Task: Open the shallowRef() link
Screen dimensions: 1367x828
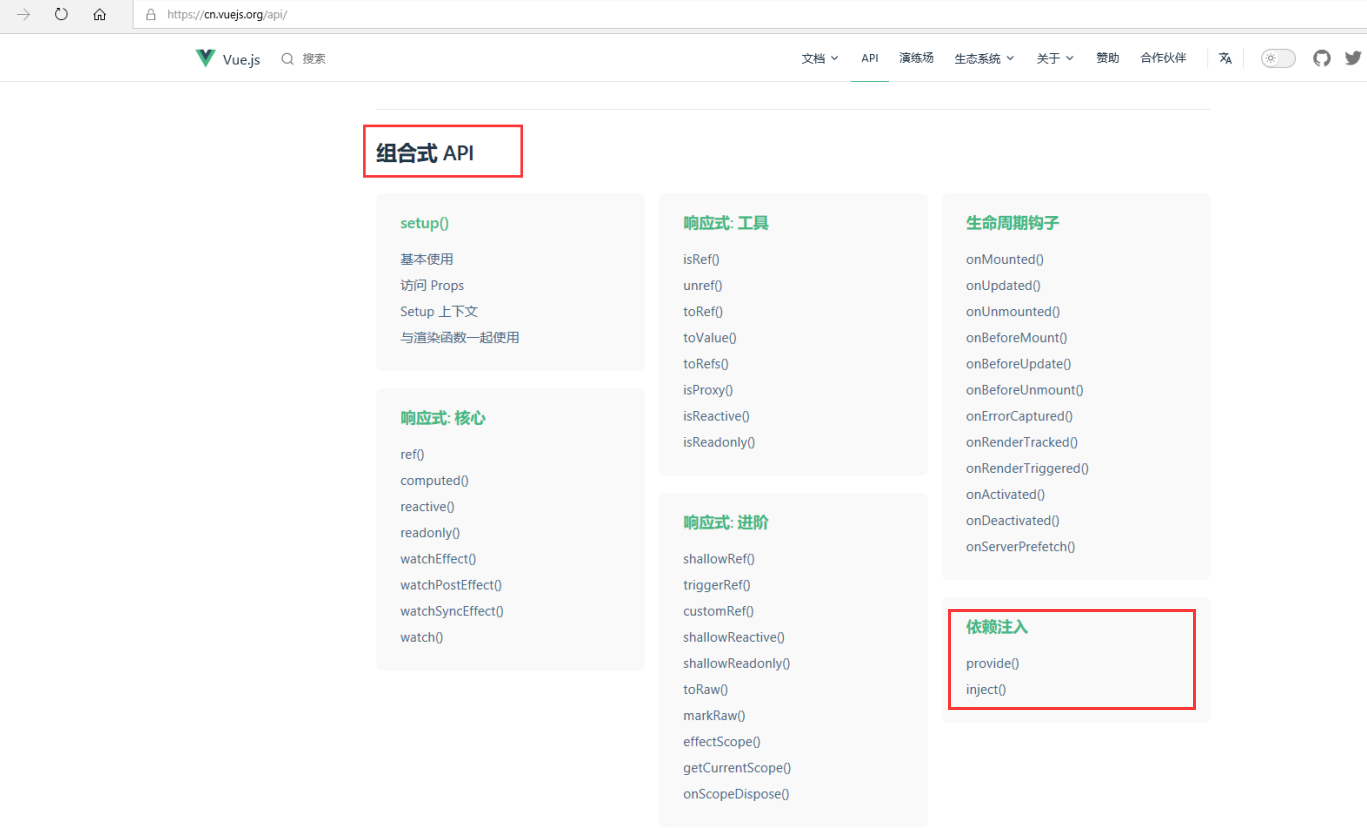Action: coord(719,558)
